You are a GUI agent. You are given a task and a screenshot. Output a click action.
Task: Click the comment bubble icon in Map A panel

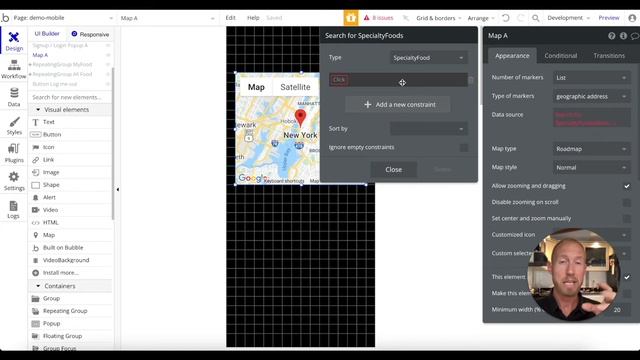pos(635,36)
